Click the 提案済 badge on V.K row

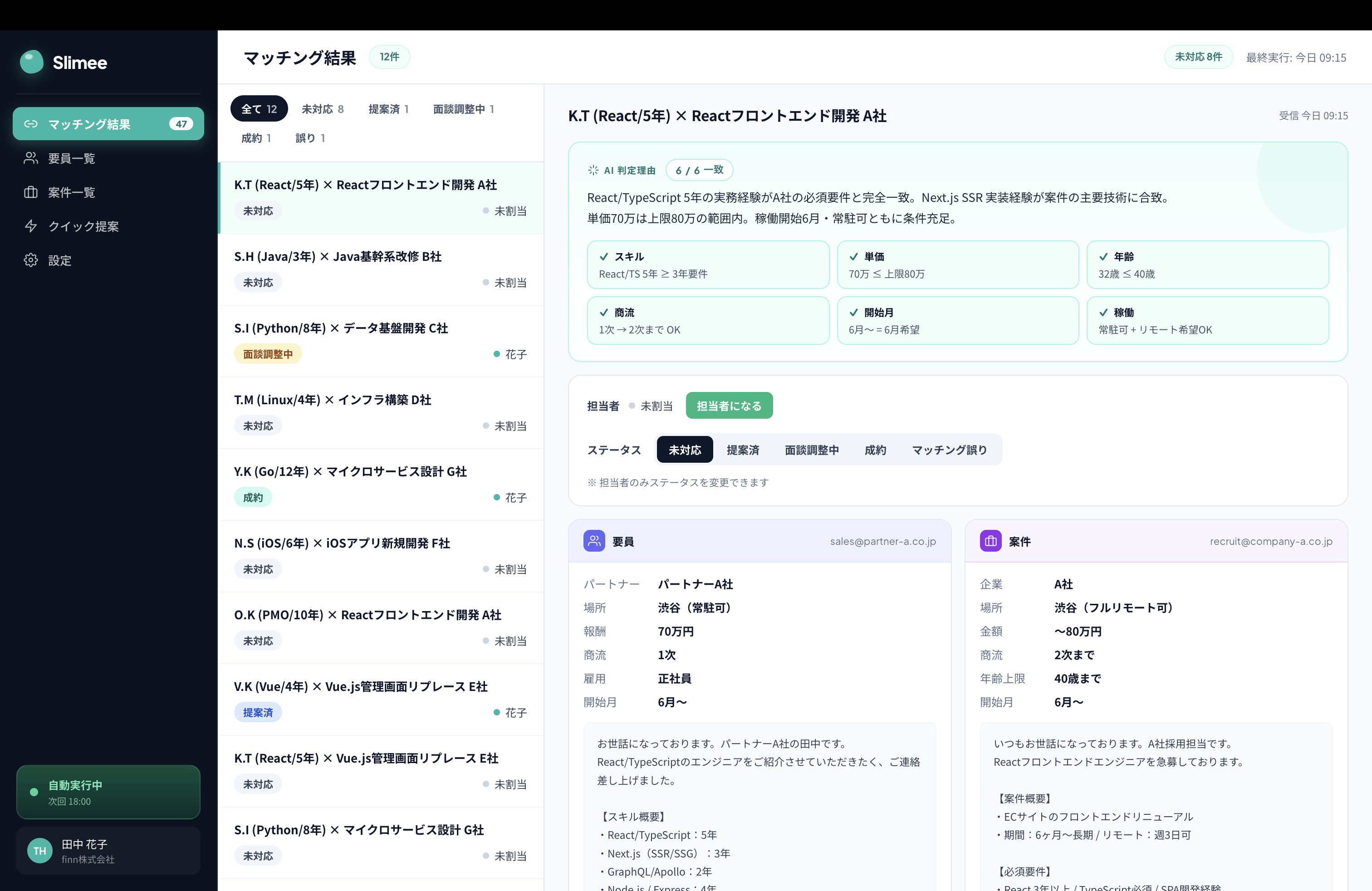click(x=258, y=712)
